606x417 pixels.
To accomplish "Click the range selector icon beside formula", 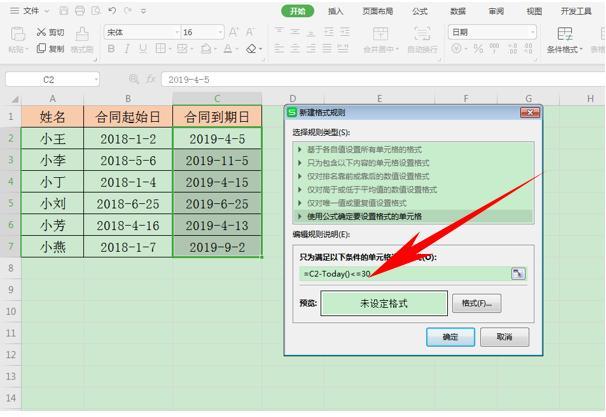I will [518, 274].
